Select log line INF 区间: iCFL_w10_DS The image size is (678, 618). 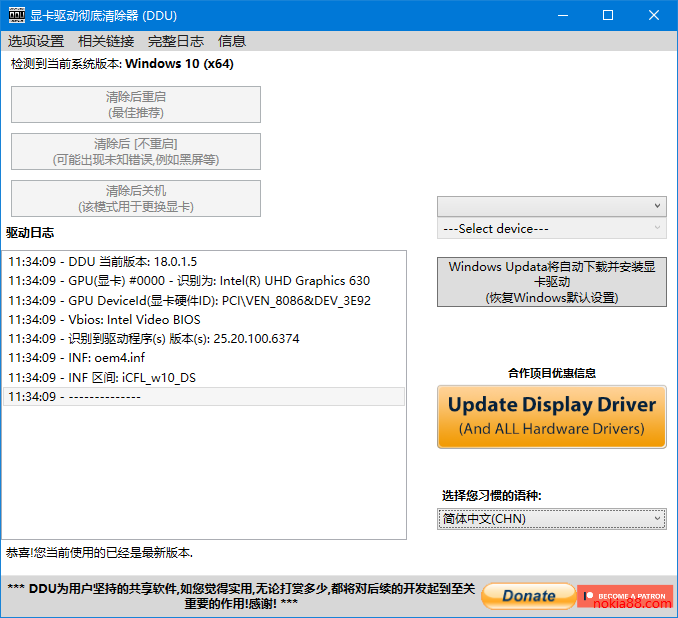pos(204,378)
